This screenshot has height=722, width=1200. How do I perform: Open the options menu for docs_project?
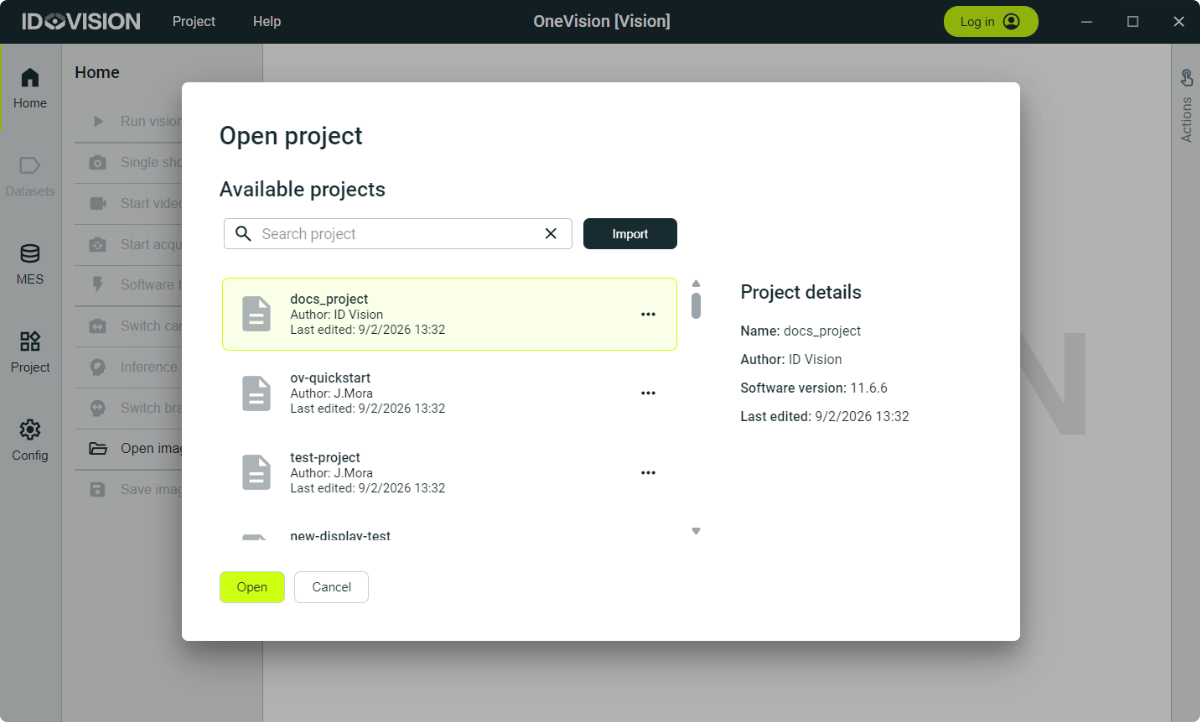648,314
